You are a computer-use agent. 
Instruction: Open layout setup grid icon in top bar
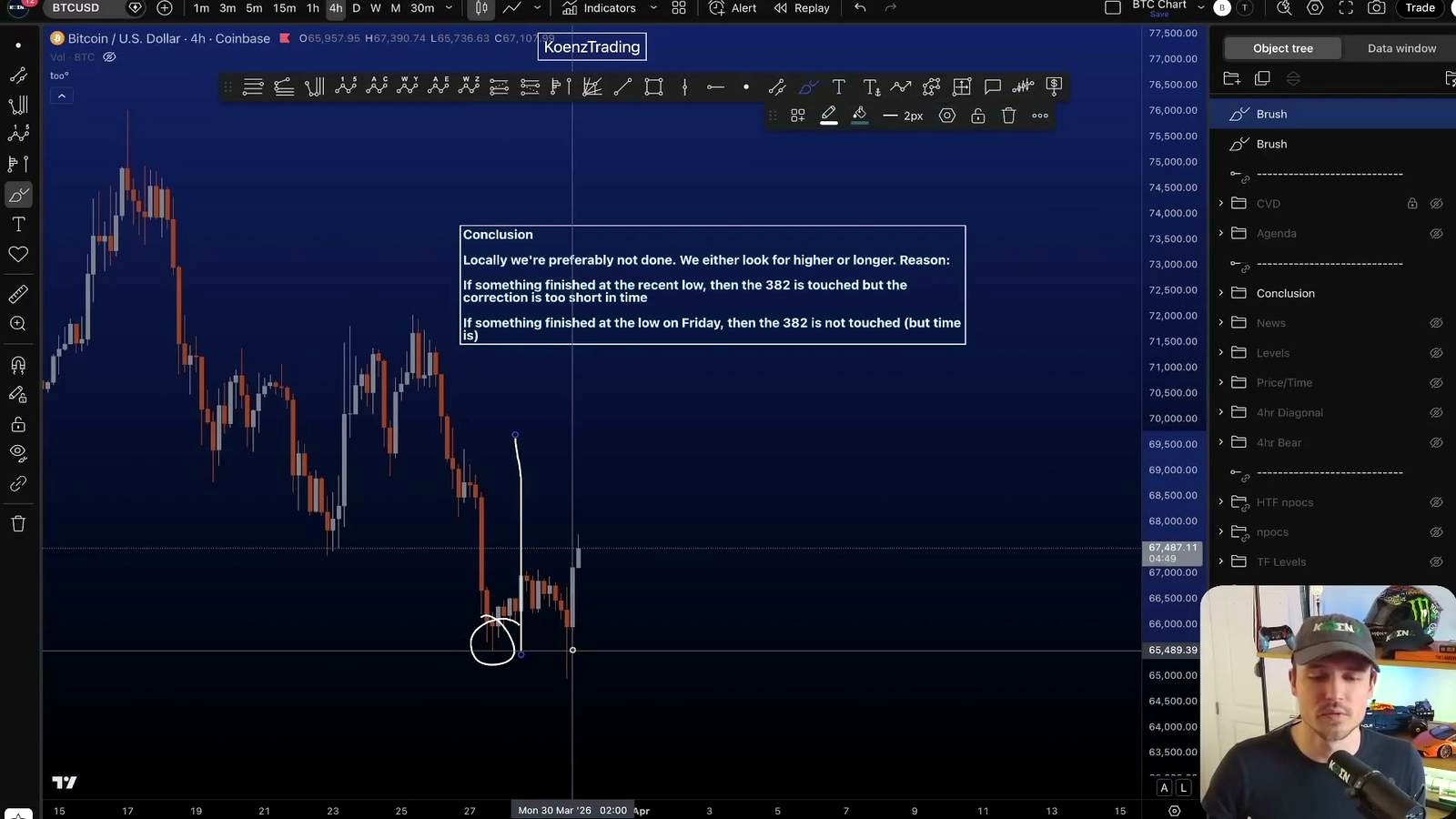tap(679, 8)
